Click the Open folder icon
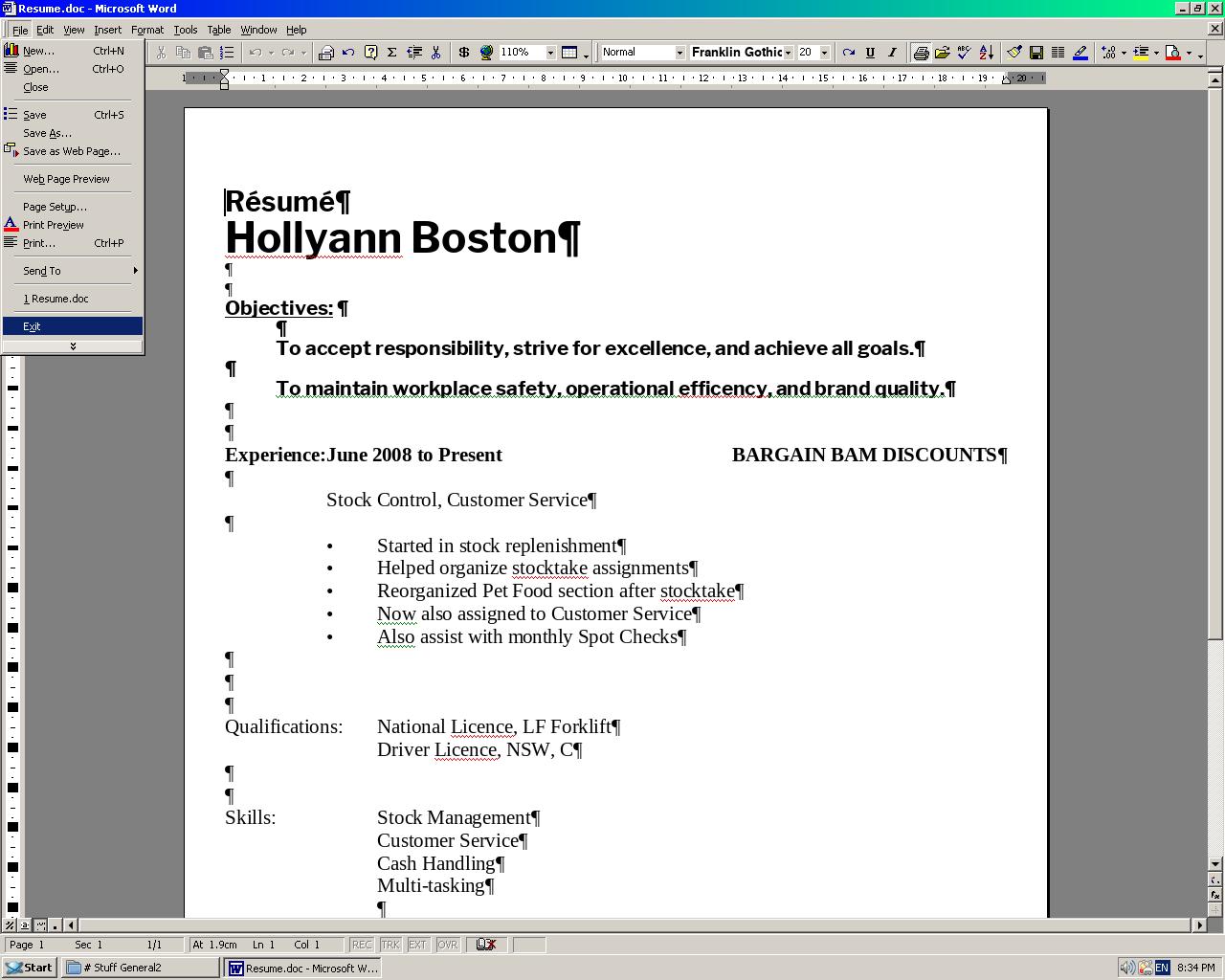1225x980 pixels. point(943,53)
